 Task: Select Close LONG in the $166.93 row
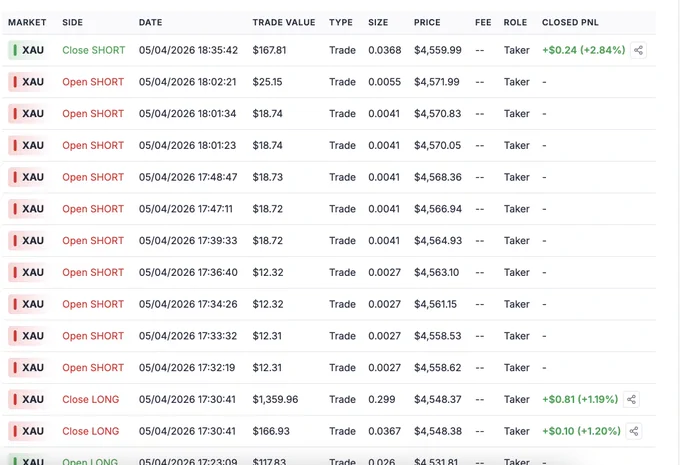[91, 431]
